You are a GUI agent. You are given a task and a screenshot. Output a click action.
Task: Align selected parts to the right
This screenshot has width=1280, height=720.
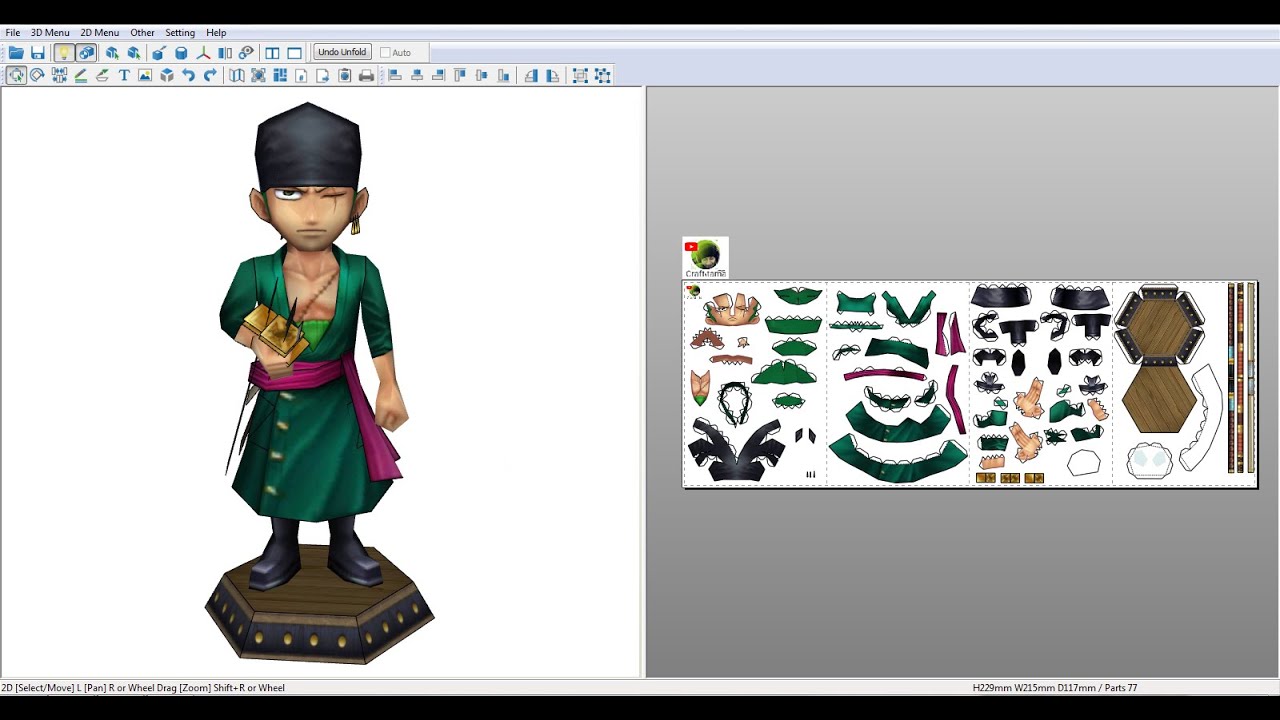(x=438, y=76)
